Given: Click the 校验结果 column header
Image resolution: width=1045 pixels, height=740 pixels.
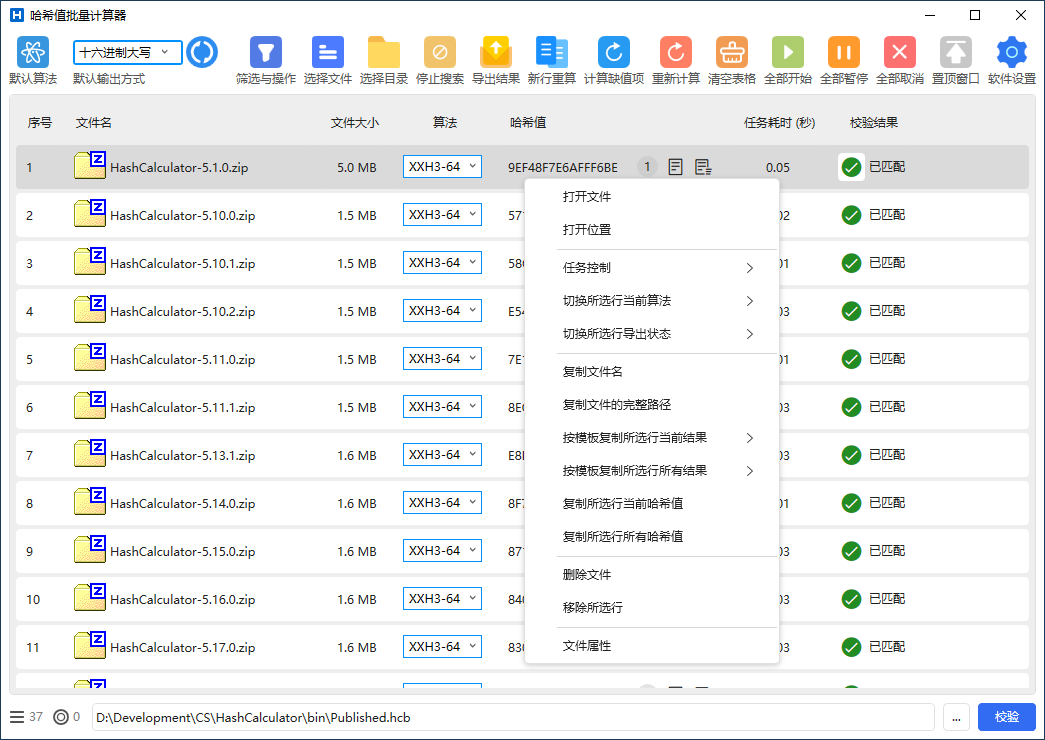Looking at the screenshot, I should coord(874,123).
